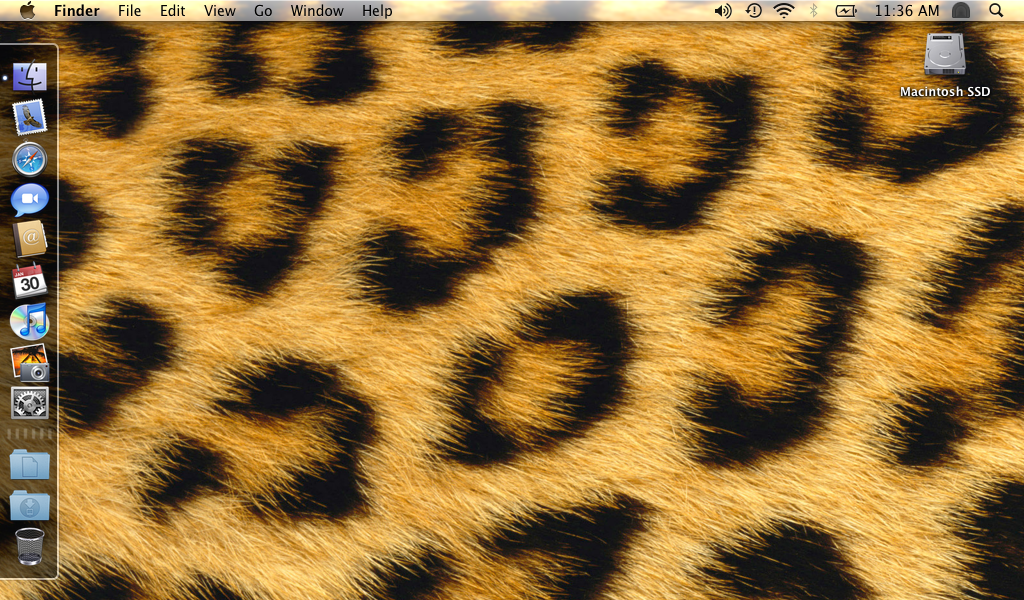Open the Help menu
The height and width of the screenshot is (600, 1024).
point(377,11)
